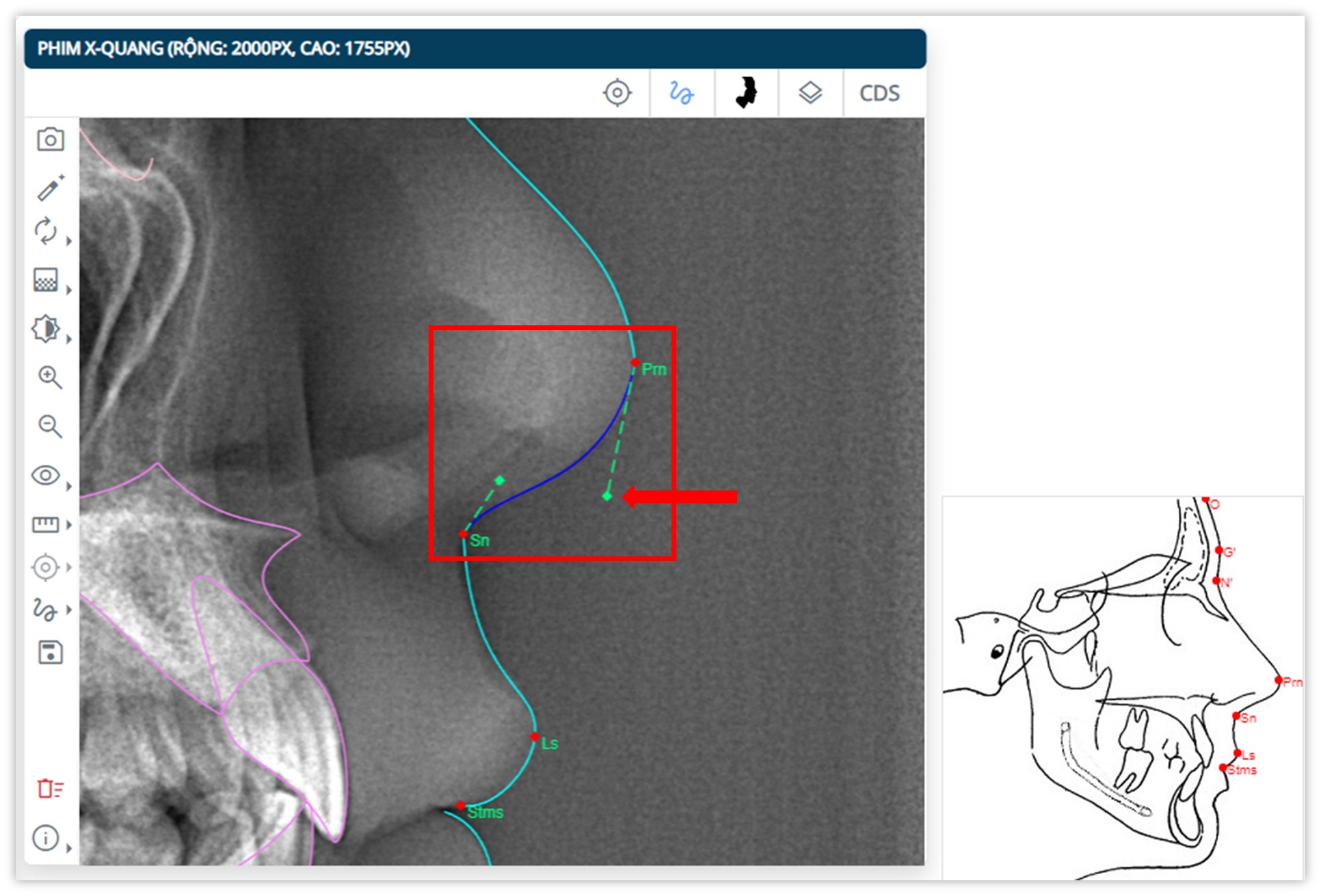Expand the brightness contrast submenu arrow
The height and width of the screenshot is (896, 1321).
pos(68,338)
